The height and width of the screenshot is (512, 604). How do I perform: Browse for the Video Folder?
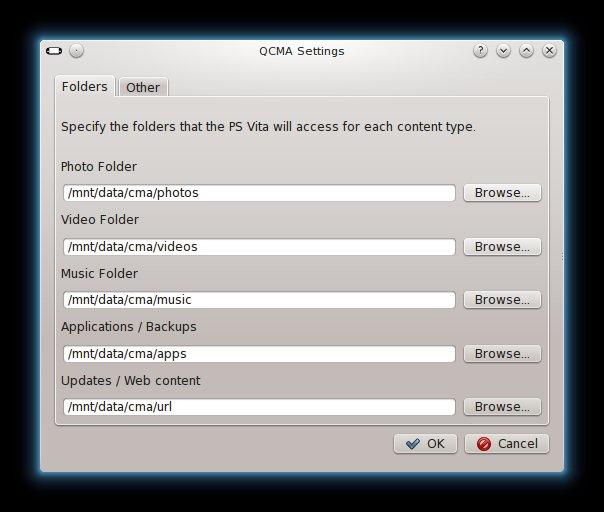502,247
